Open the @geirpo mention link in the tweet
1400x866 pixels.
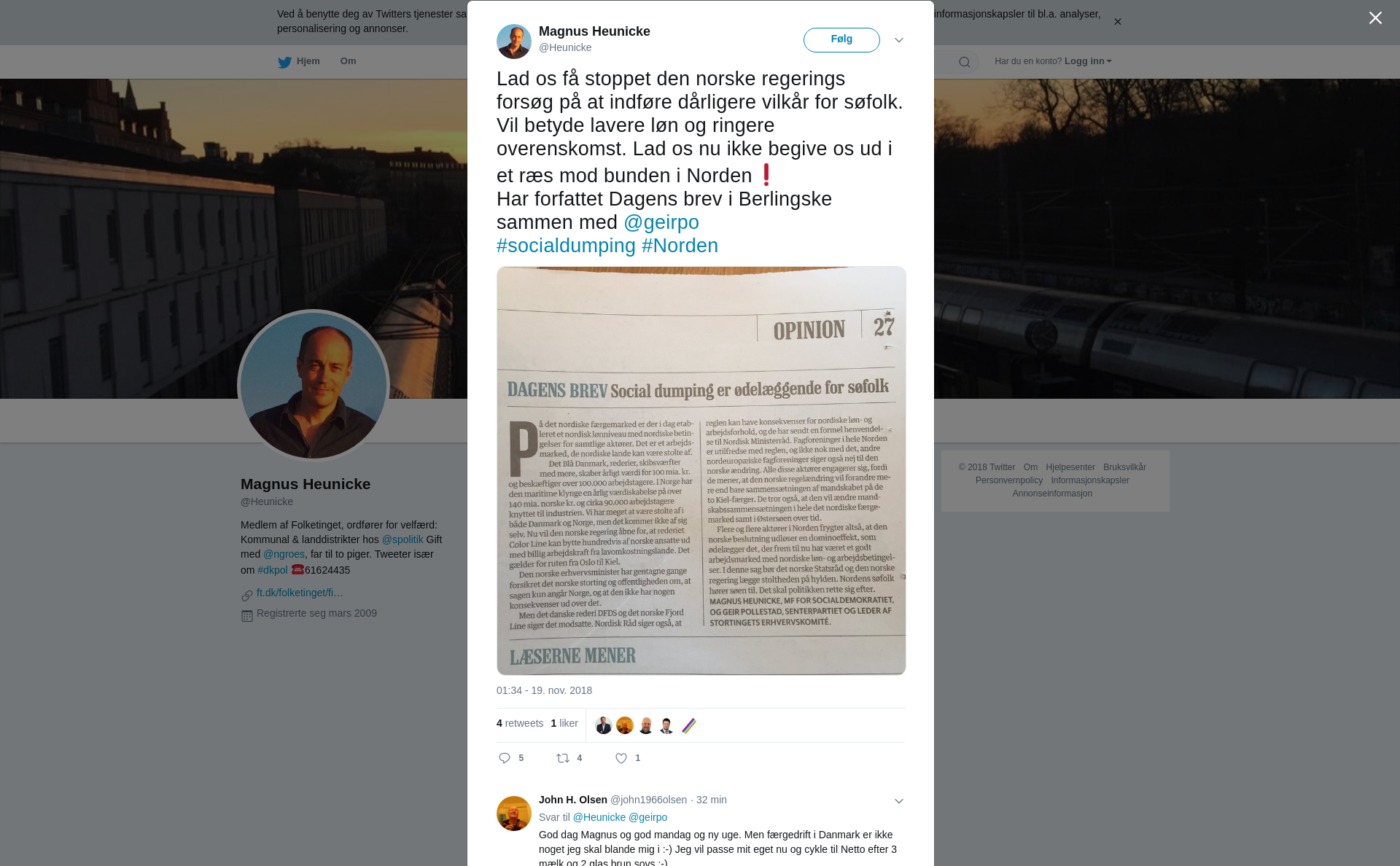click(x=661, y=222)
